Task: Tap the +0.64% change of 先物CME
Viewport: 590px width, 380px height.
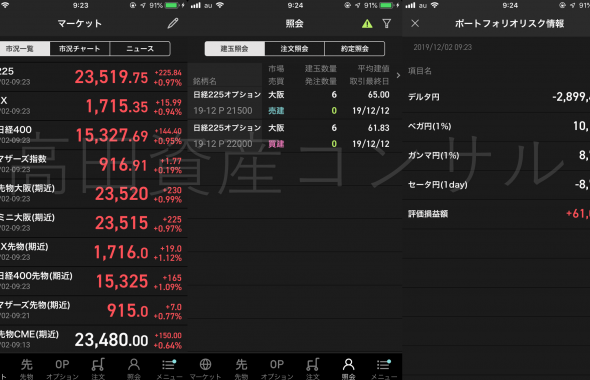Action: pyautogui.click(x=168, y=345)
